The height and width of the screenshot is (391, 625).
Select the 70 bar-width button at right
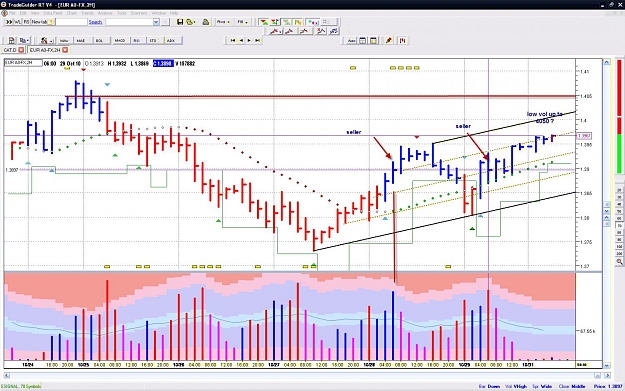[619, 226]
